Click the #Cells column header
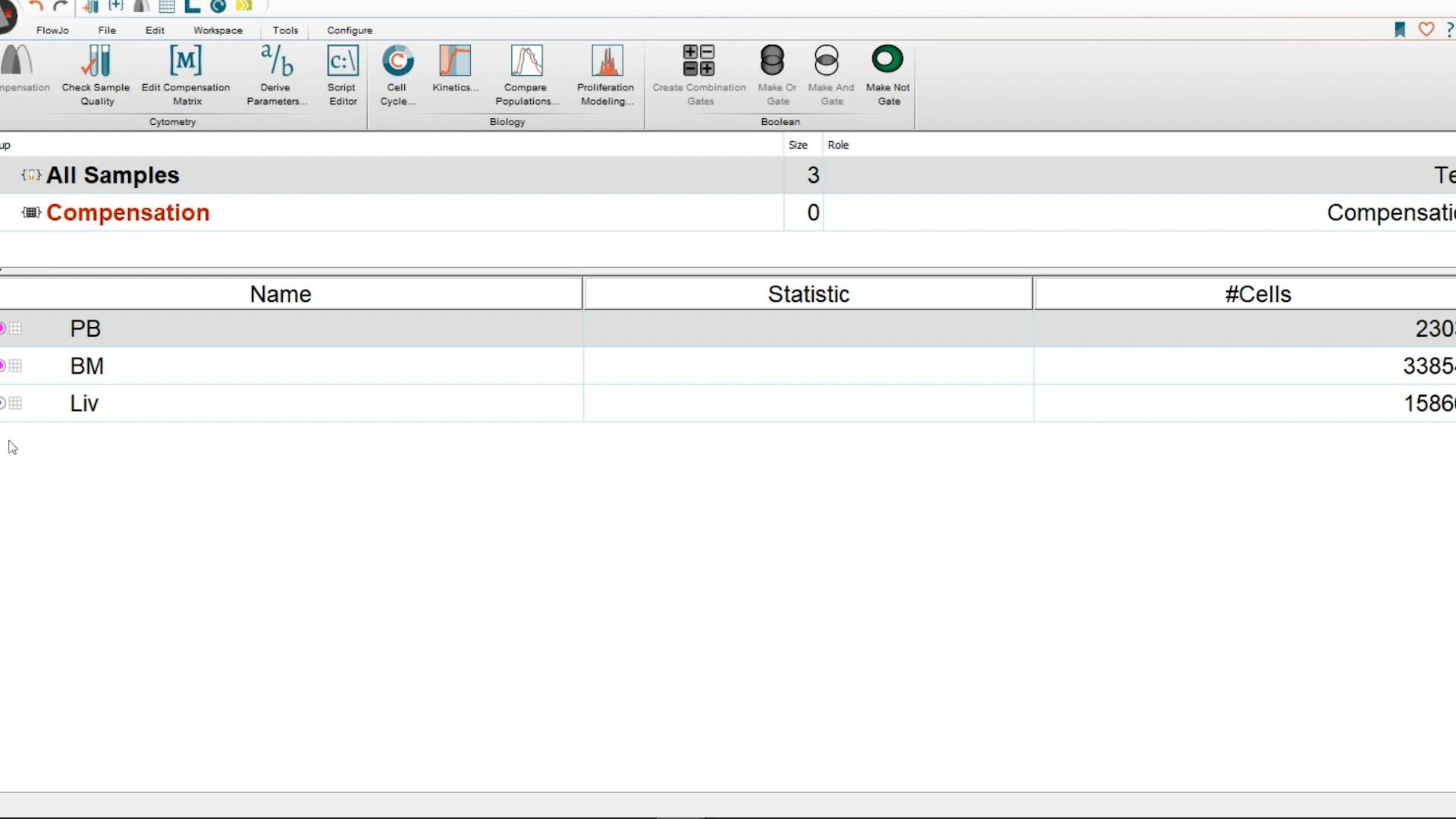 1257,294
